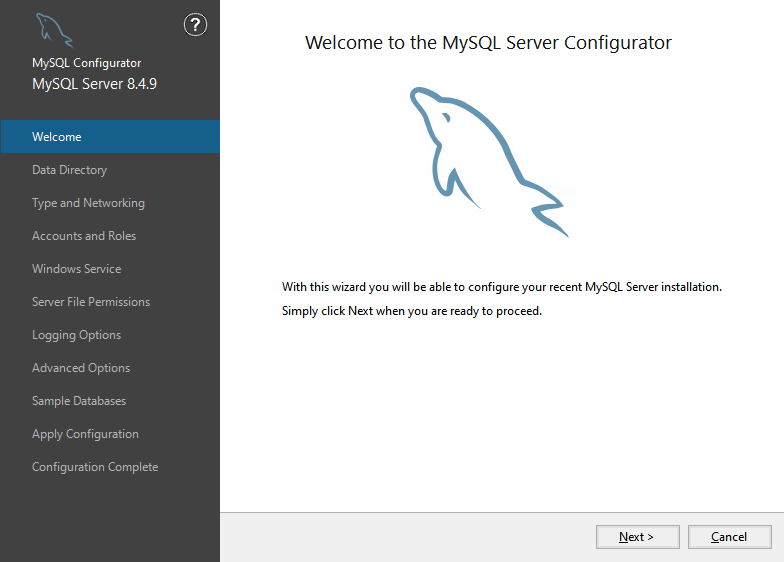784x562 pixels.
Task: Select Logging Options in the sidebar
Action: coord(76,335)
